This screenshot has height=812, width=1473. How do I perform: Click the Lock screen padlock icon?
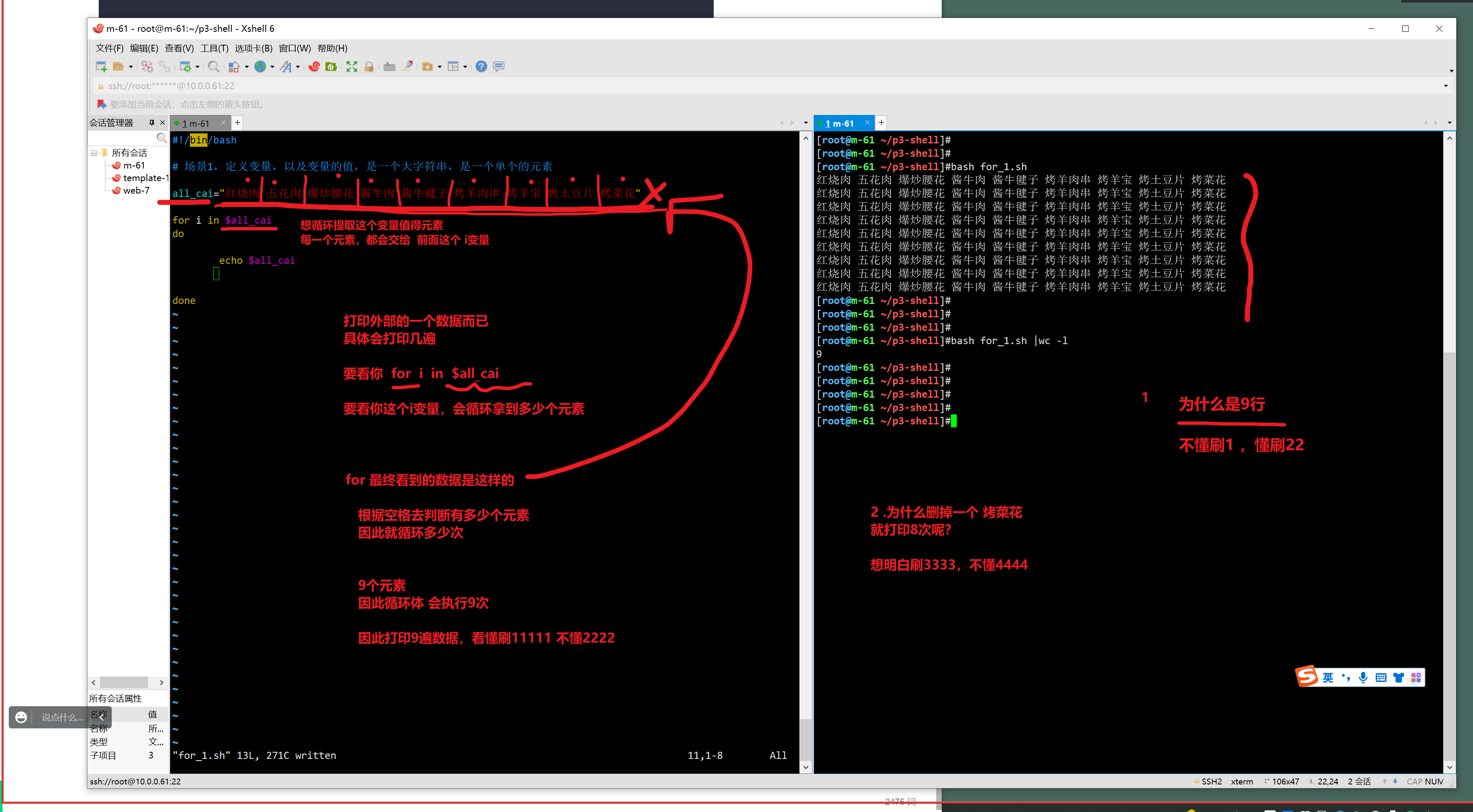[369, 67]
